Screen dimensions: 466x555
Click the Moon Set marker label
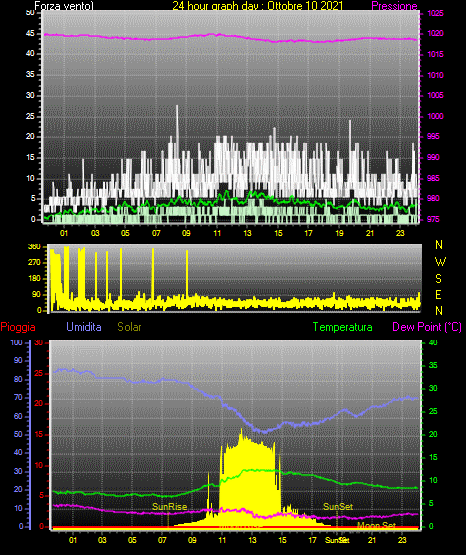point(376,525)
